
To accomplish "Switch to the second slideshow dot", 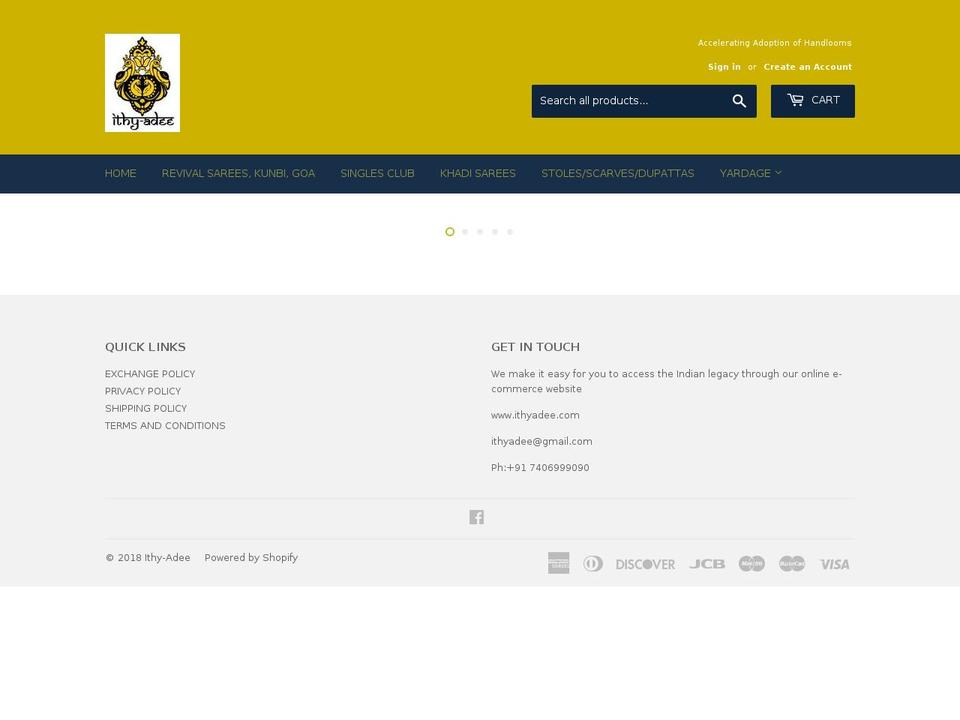I will click(465, 231).
